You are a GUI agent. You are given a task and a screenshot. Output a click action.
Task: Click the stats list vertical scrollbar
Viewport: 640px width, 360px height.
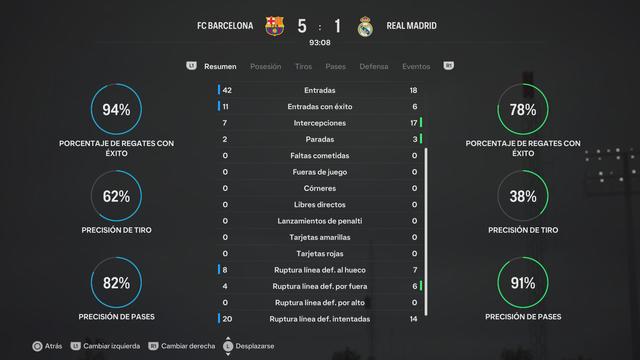point(426,232)
